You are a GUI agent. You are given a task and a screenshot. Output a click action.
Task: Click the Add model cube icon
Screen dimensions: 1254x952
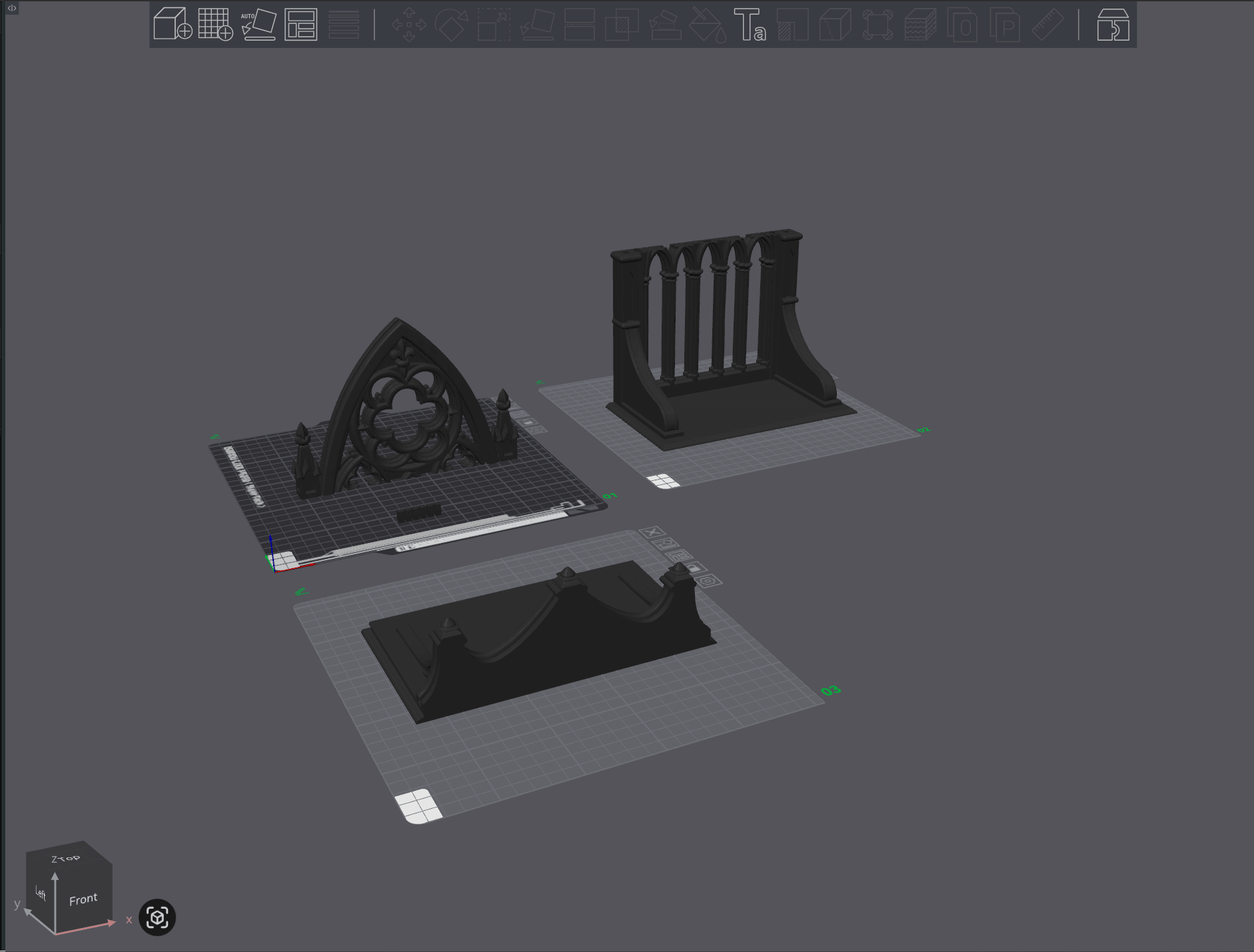point(173,25)
